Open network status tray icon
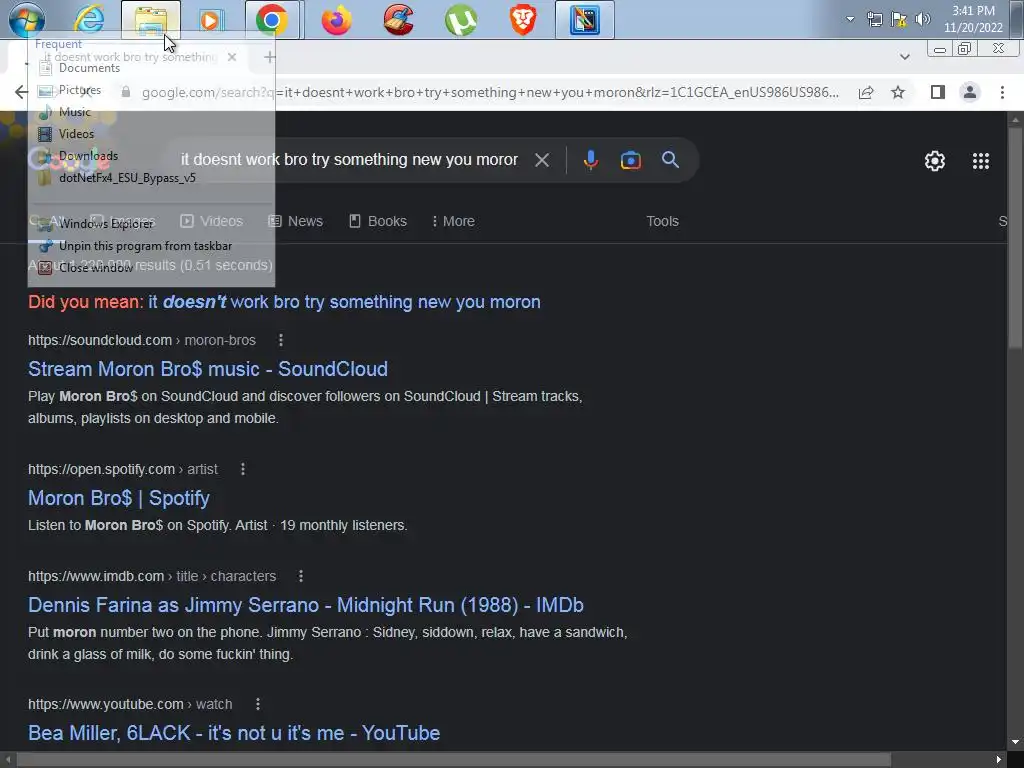The image size is (1024, 768). point(874,19)
